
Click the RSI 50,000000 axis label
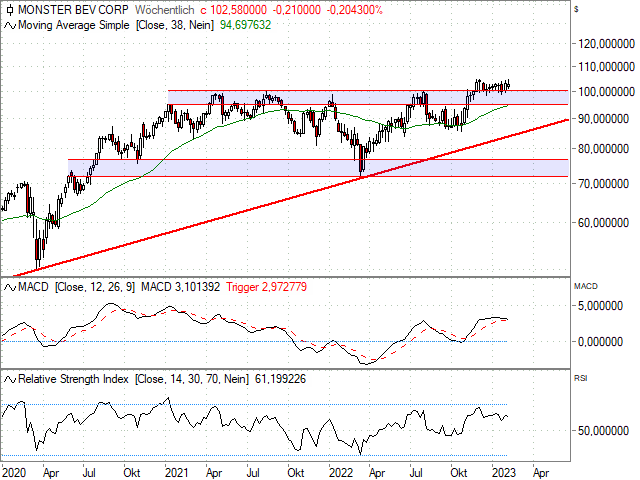(x=603, y=431)
